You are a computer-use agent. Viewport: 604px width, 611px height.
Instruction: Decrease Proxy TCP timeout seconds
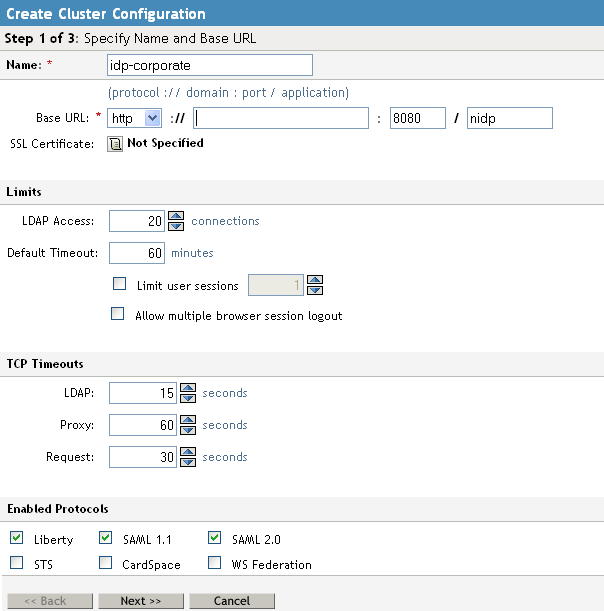[x=186, y=430]
